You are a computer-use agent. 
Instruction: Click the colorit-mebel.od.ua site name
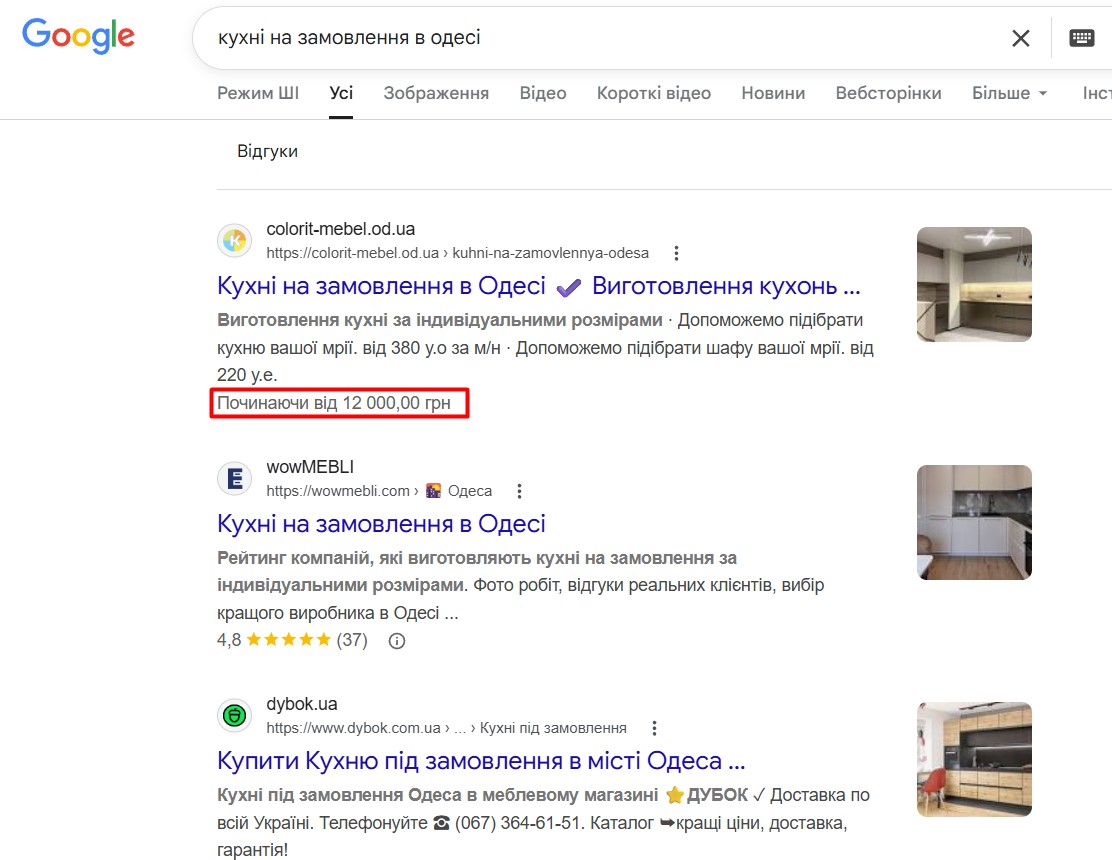point(340,229)
